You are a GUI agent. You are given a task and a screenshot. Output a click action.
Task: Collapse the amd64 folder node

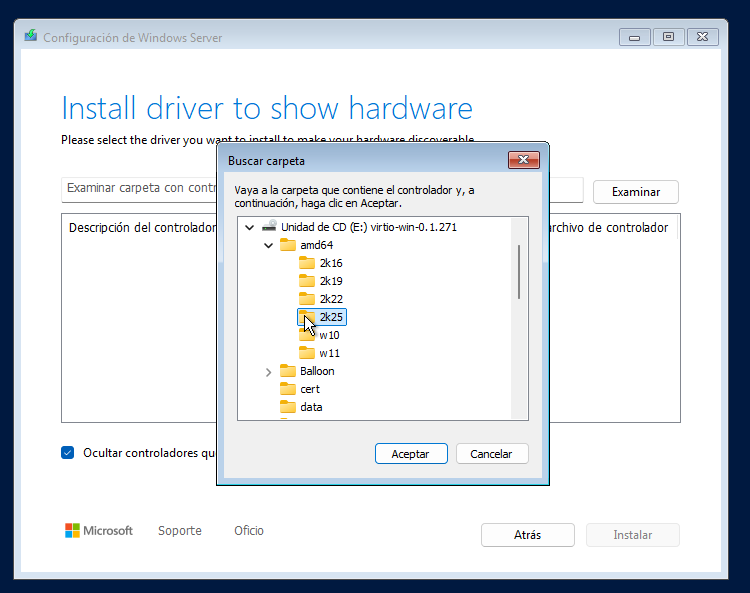coord(268,245)
